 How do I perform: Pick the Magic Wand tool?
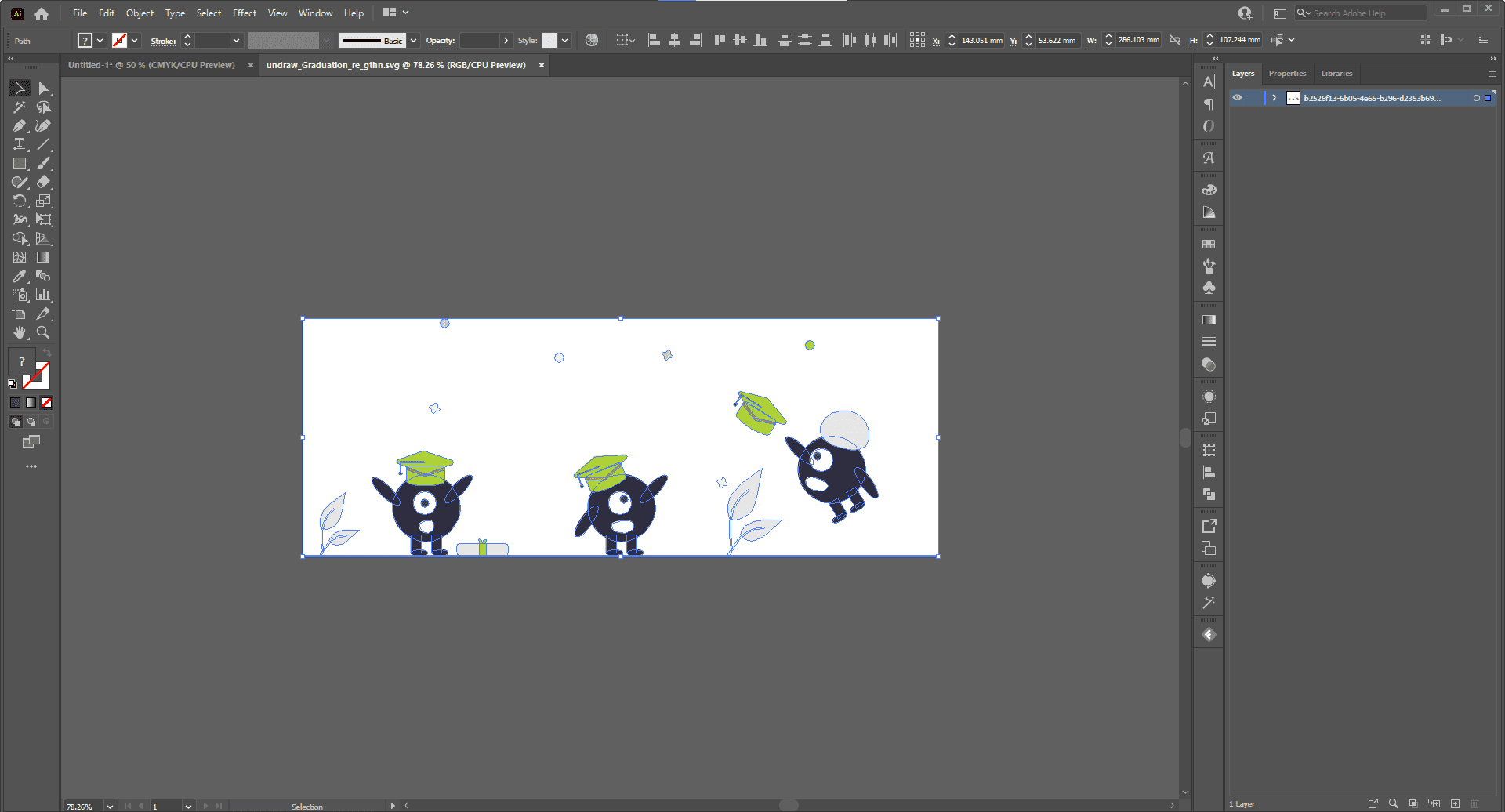click(x=20, y=107)
